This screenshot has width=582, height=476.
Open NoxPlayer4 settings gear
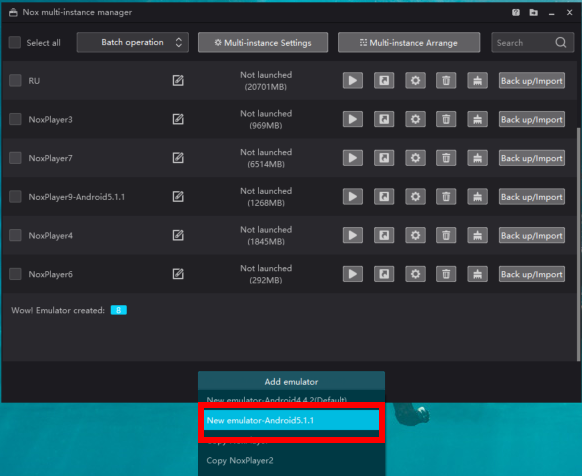coord(415,235)
